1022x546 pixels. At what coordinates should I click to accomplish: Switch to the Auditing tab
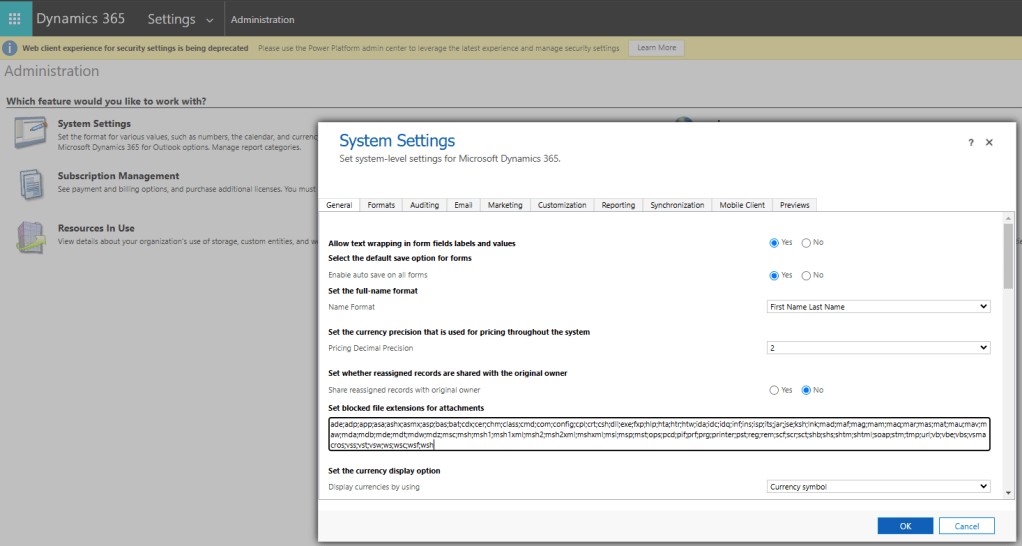coord(424,205)
